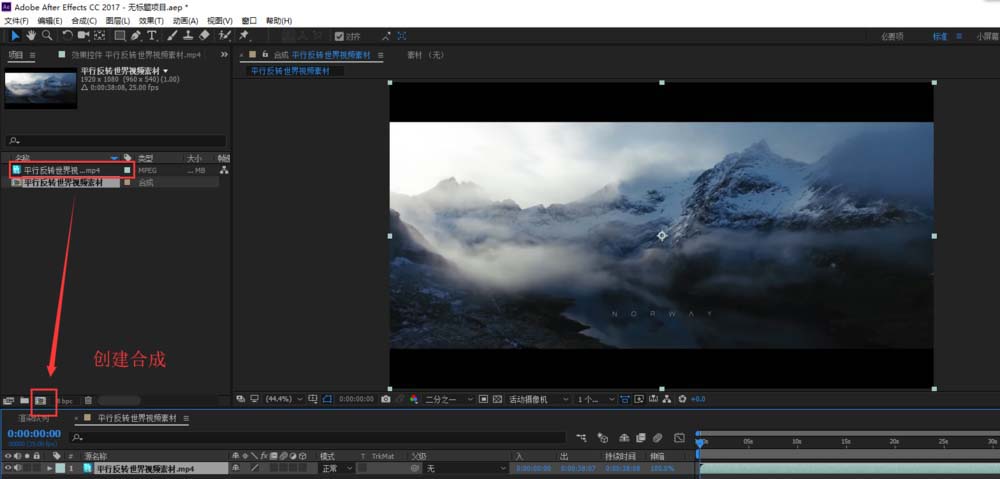
Task: Click the interpret footage icon in project footer
Action: 9,401
